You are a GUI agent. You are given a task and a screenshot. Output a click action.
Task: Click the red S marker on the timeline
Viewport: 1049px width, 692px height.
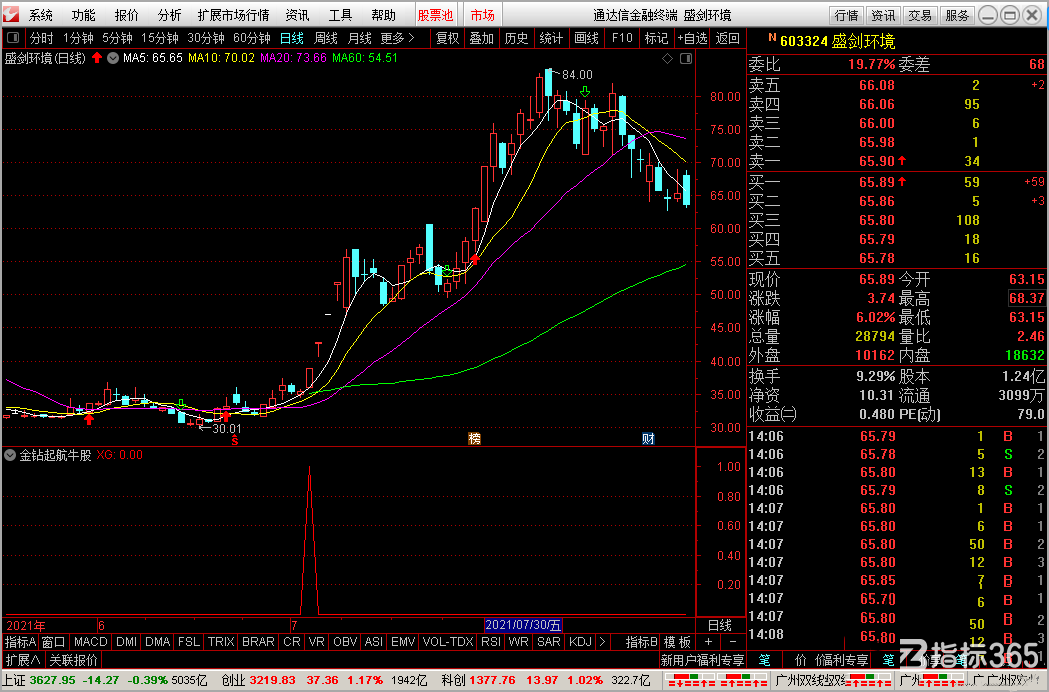point(235,440)
